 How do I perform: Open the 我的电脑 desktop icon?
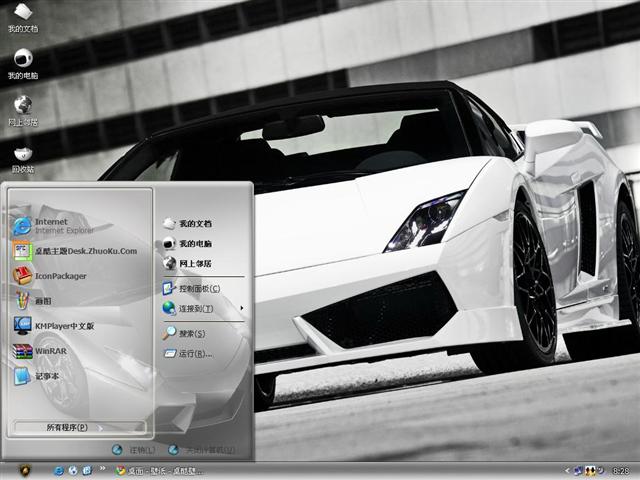(x=23, y=64)
